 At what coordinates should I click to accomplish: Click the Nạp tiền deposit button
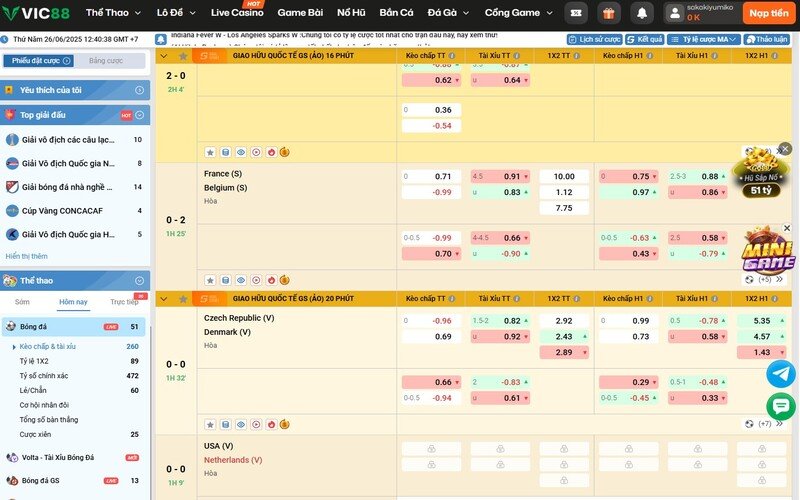click(769, 13)
